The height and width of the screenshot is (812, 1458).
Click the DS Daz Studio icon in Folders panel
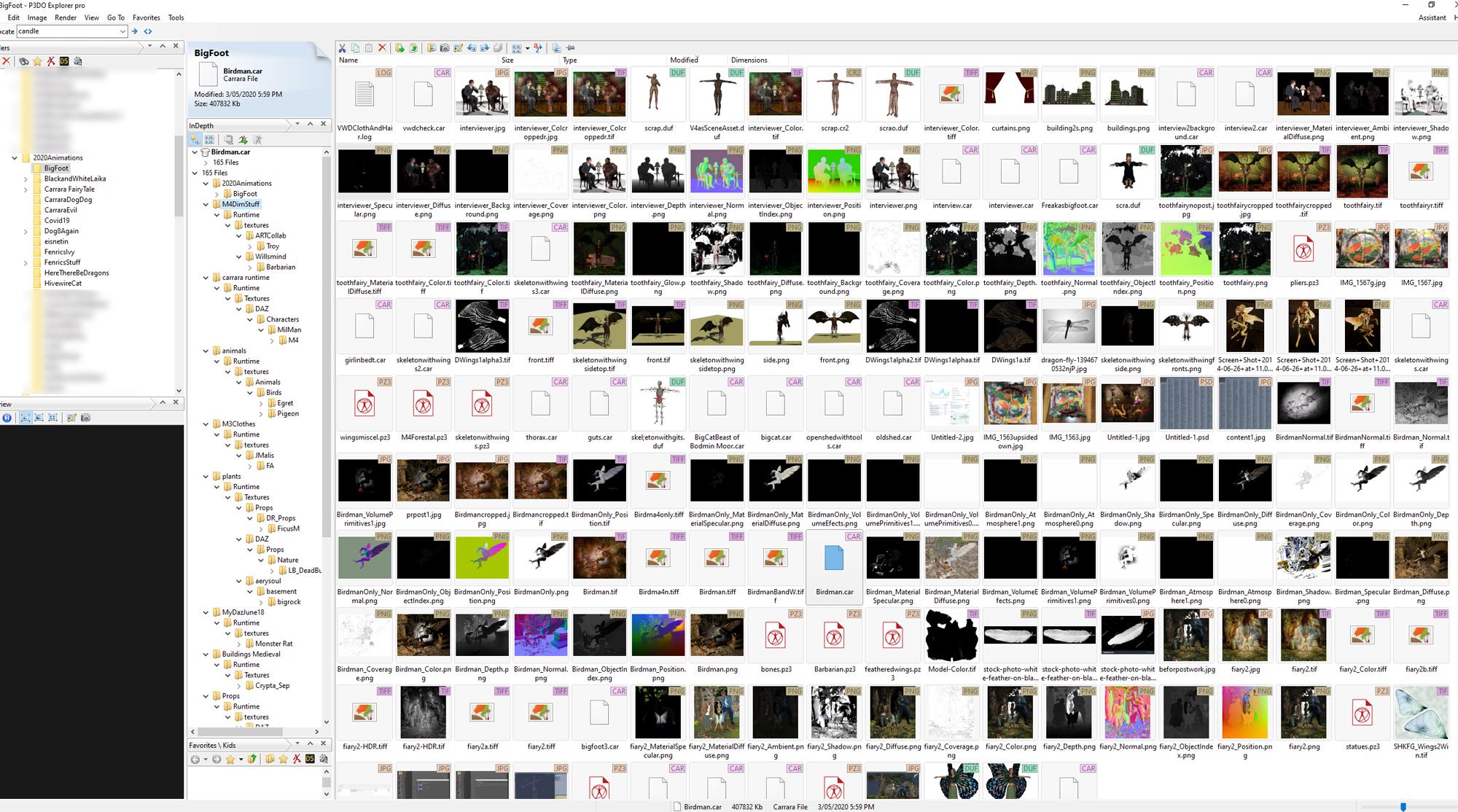click(64, 61)
